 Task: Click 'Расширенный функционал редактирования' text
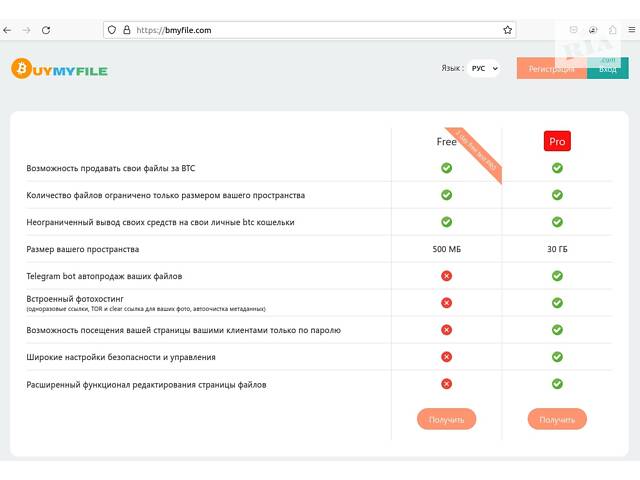pos(146,384)
